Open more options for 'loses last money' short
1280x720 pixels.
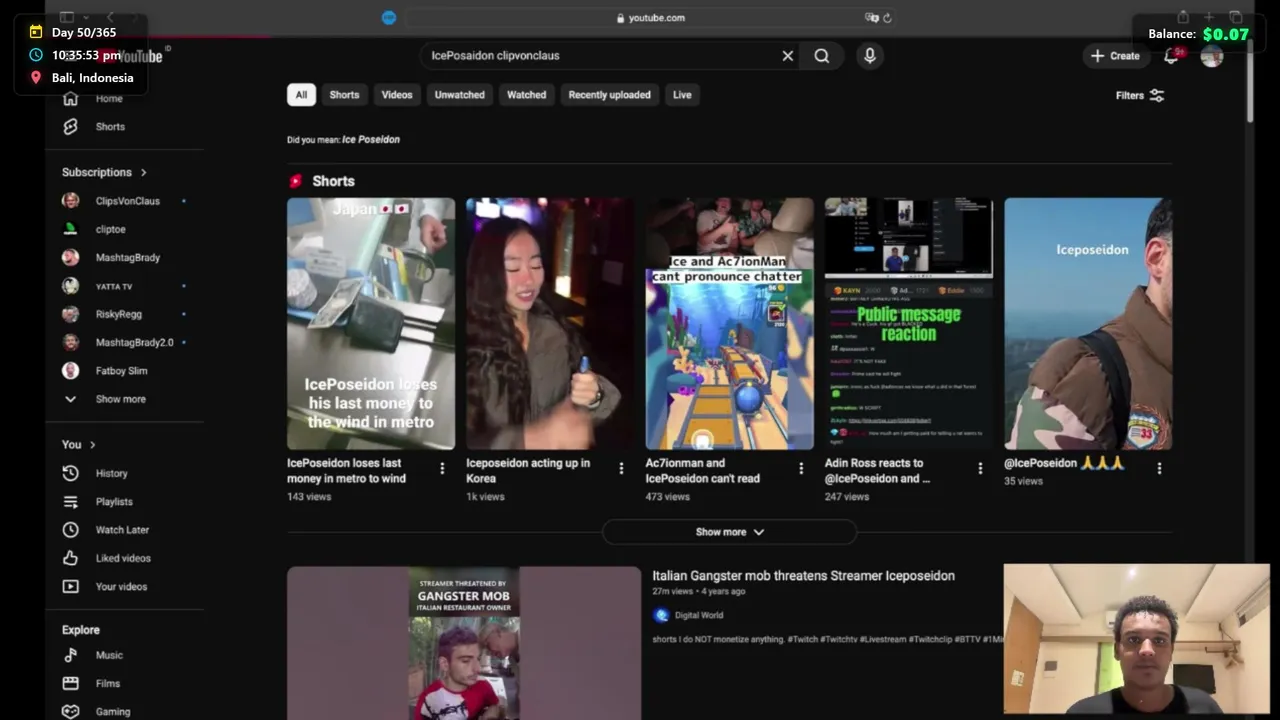442,468
